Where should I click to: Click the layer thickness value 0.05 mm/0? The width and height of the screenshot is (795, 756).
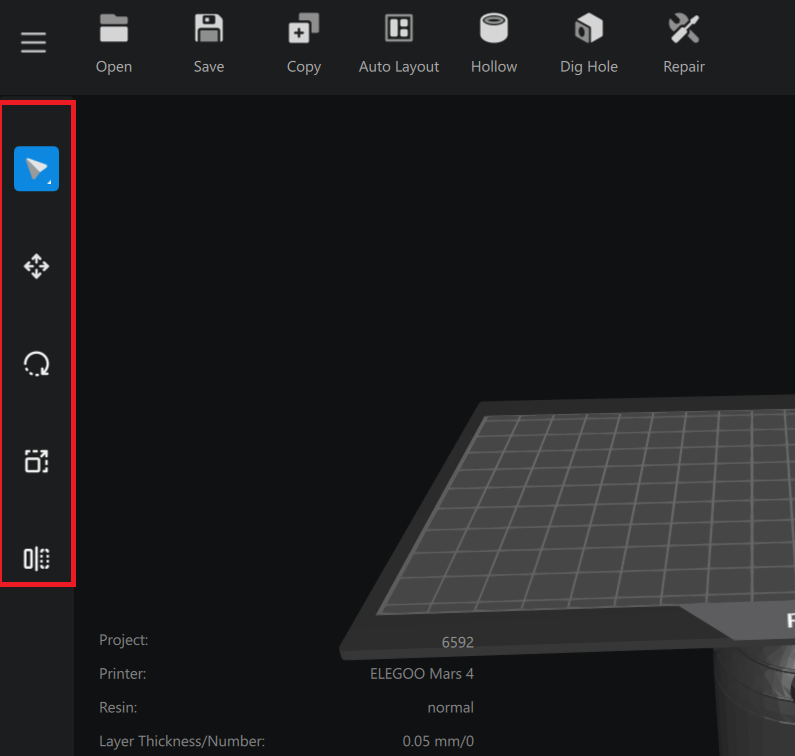(x=438, y=742)
